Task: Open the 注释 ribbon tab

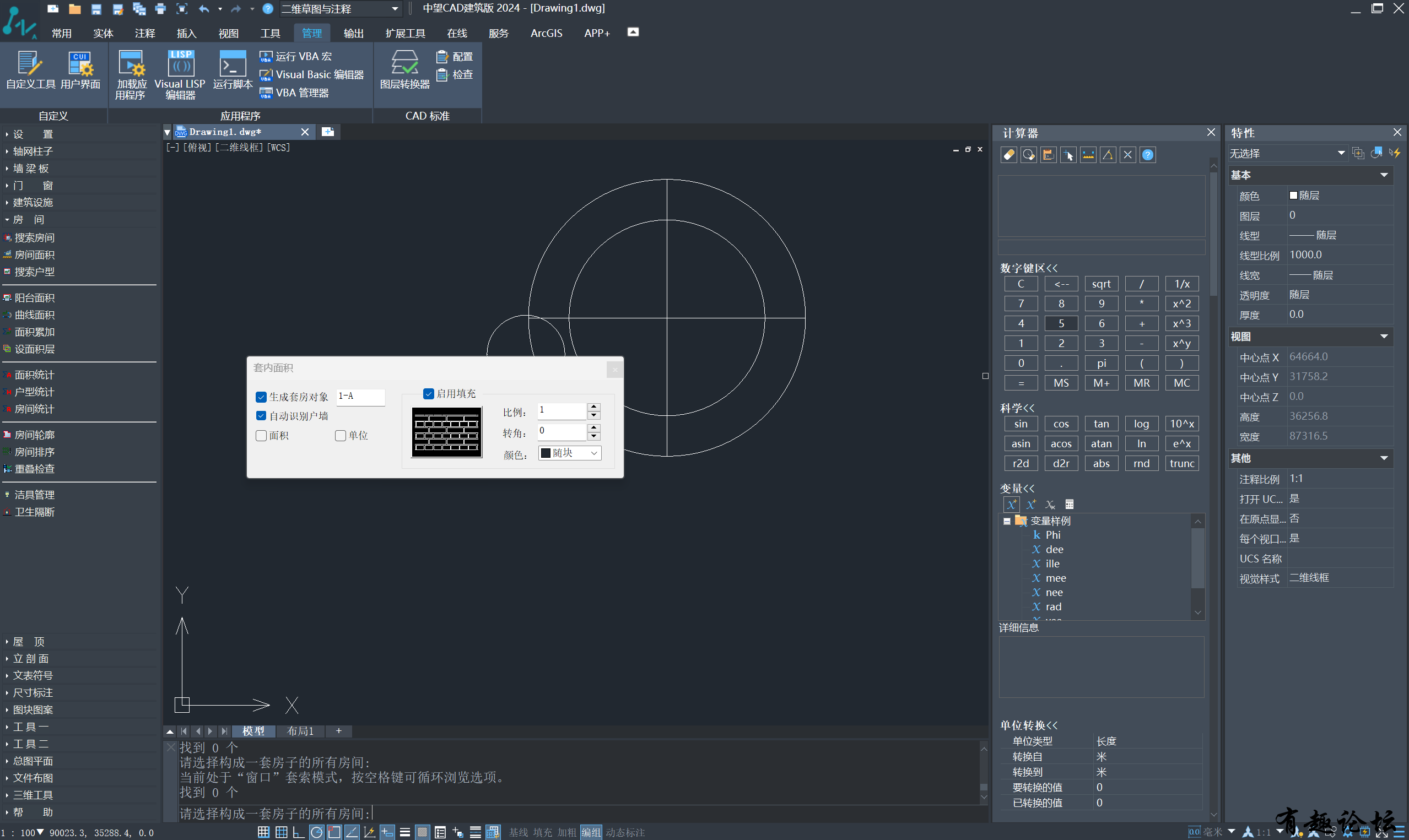Action: click(145, 34)
